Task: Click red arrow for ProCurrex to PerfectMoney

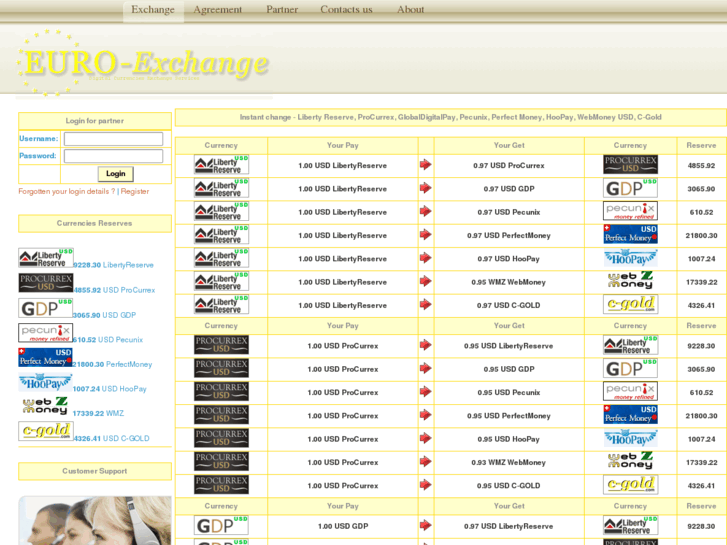Action: (x=426, y=415)
